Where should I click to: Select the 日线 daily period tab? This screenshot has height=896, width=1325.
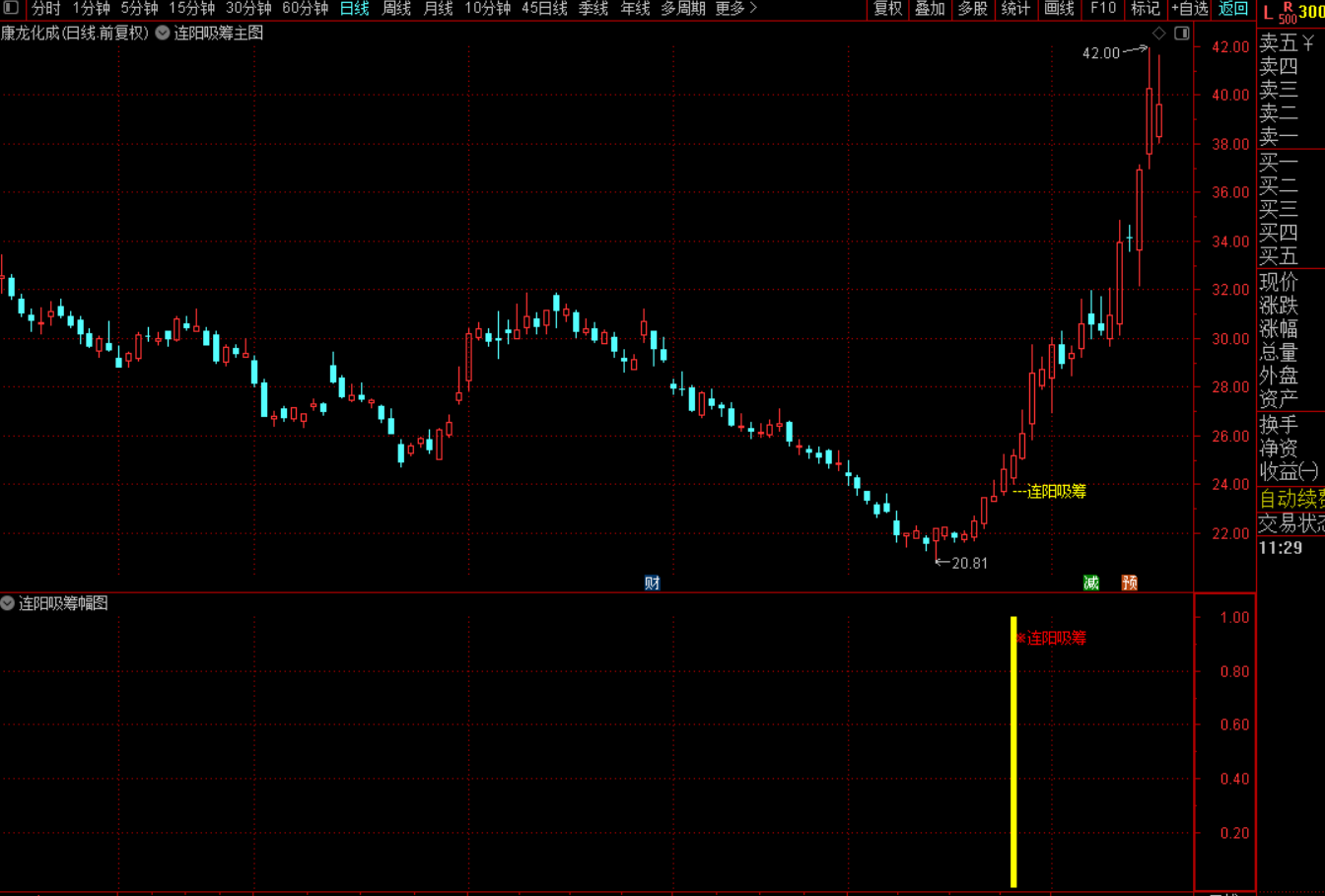point(354,8)
